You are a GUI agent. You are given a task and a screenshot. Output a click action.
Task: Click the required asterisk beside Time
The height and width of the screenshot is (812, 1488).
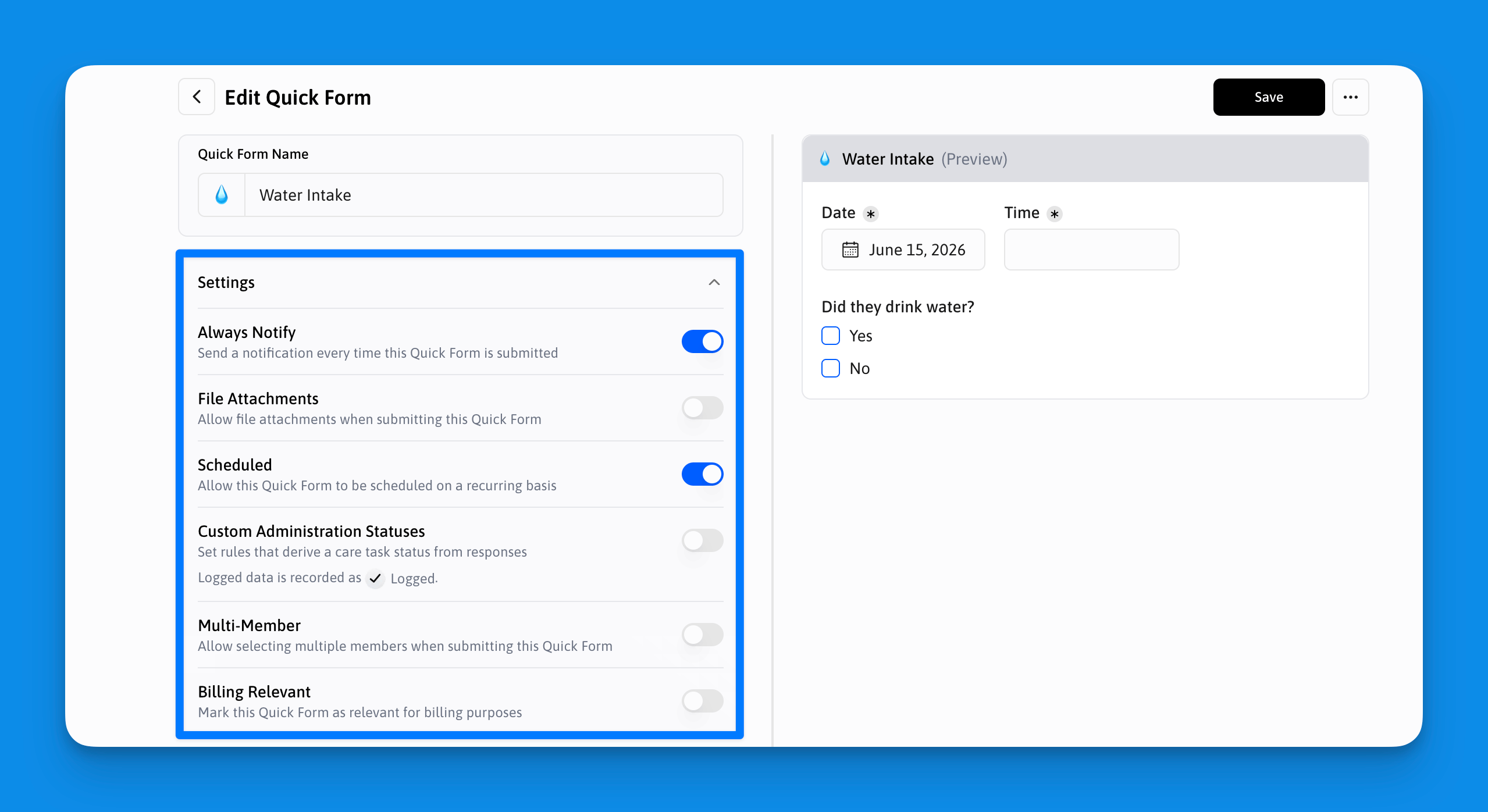[x=1055, y=214]
